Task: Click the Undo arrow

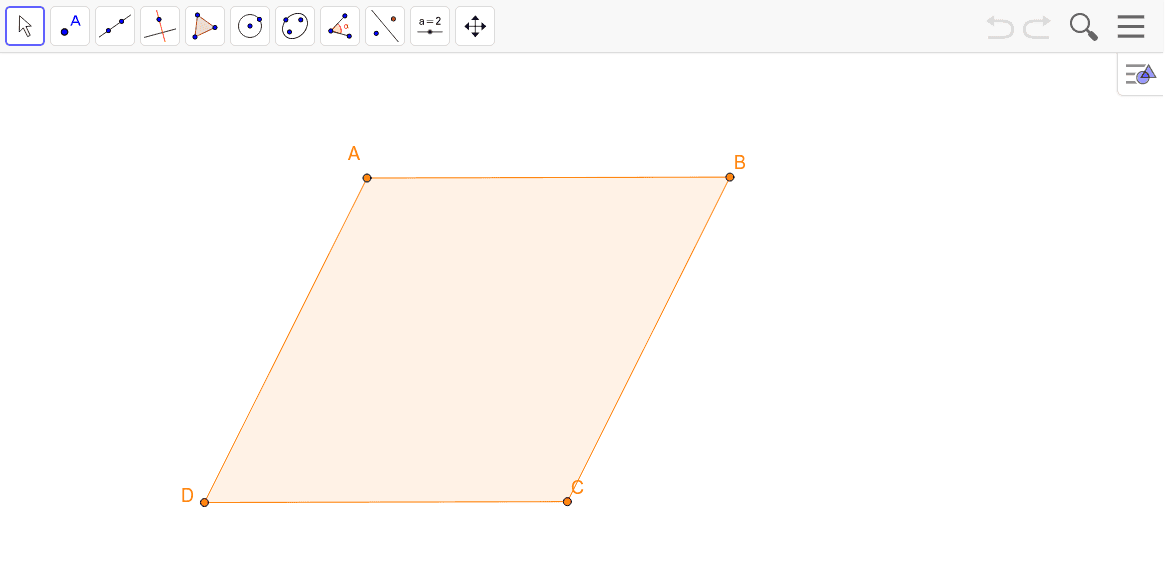Action: click(1000, 27)
